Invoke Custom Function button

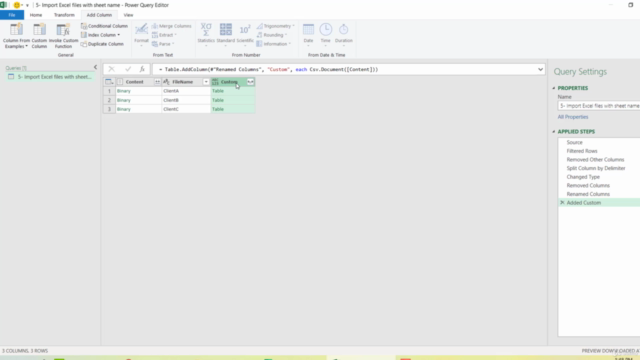(x=63, y=36)
